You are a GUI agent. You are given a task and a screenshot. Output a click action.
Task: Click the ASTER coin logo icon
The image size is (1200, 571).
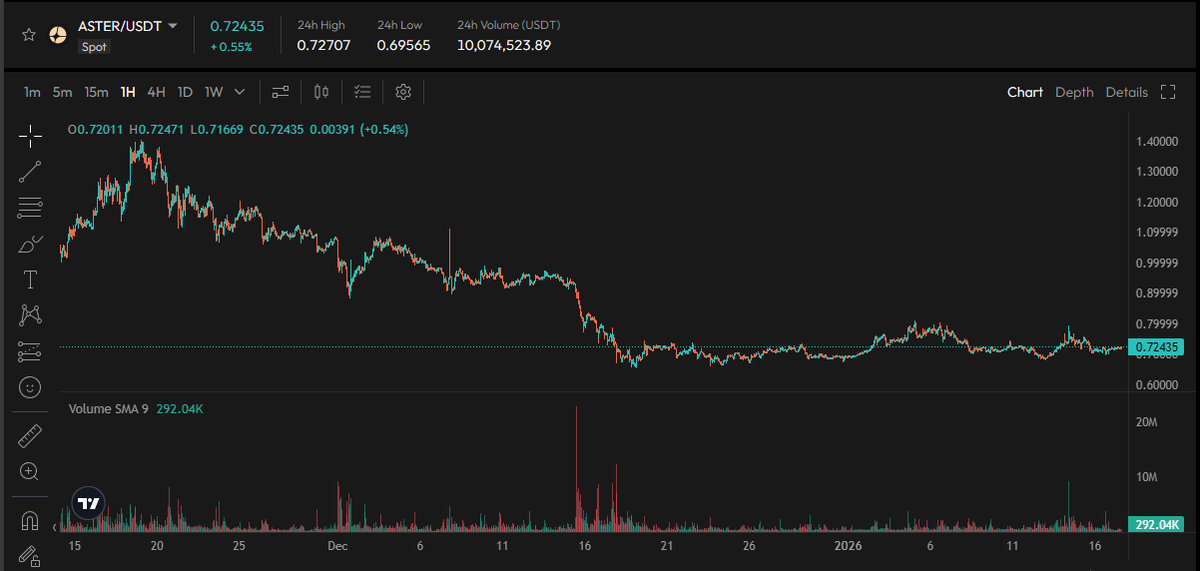click(58, 34)
